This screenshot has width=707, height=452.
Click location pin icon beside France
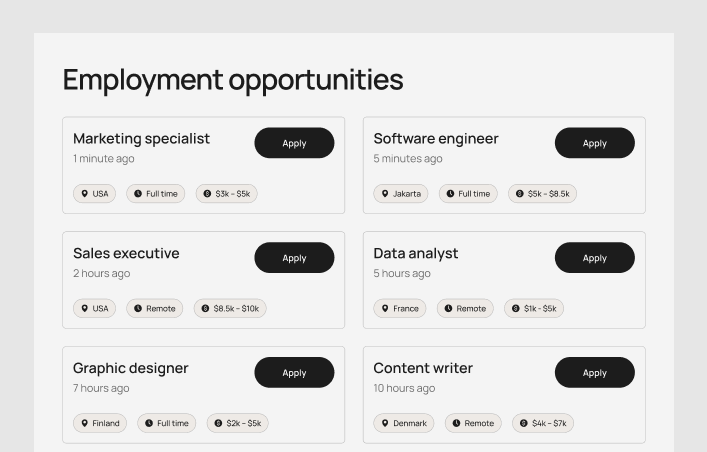385,309
